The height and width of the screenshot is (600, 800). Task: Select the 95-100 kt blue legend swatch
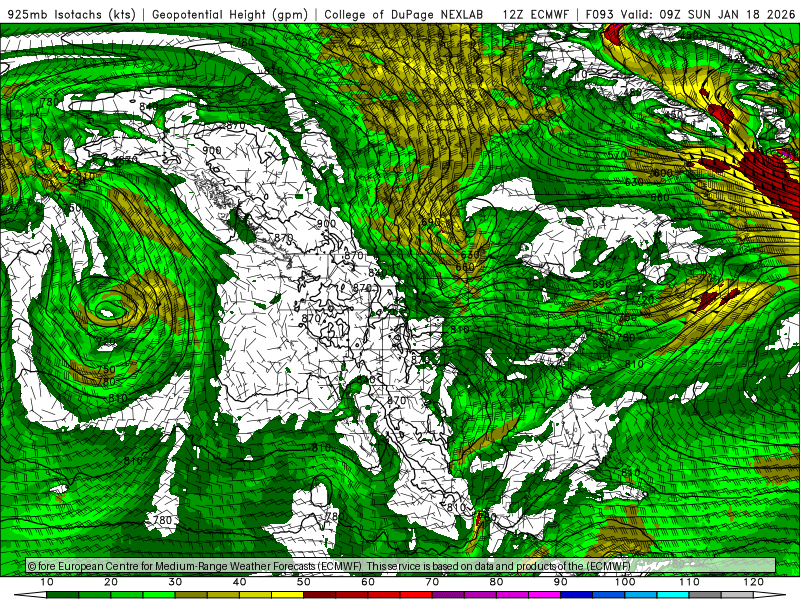tap(609, 595)
